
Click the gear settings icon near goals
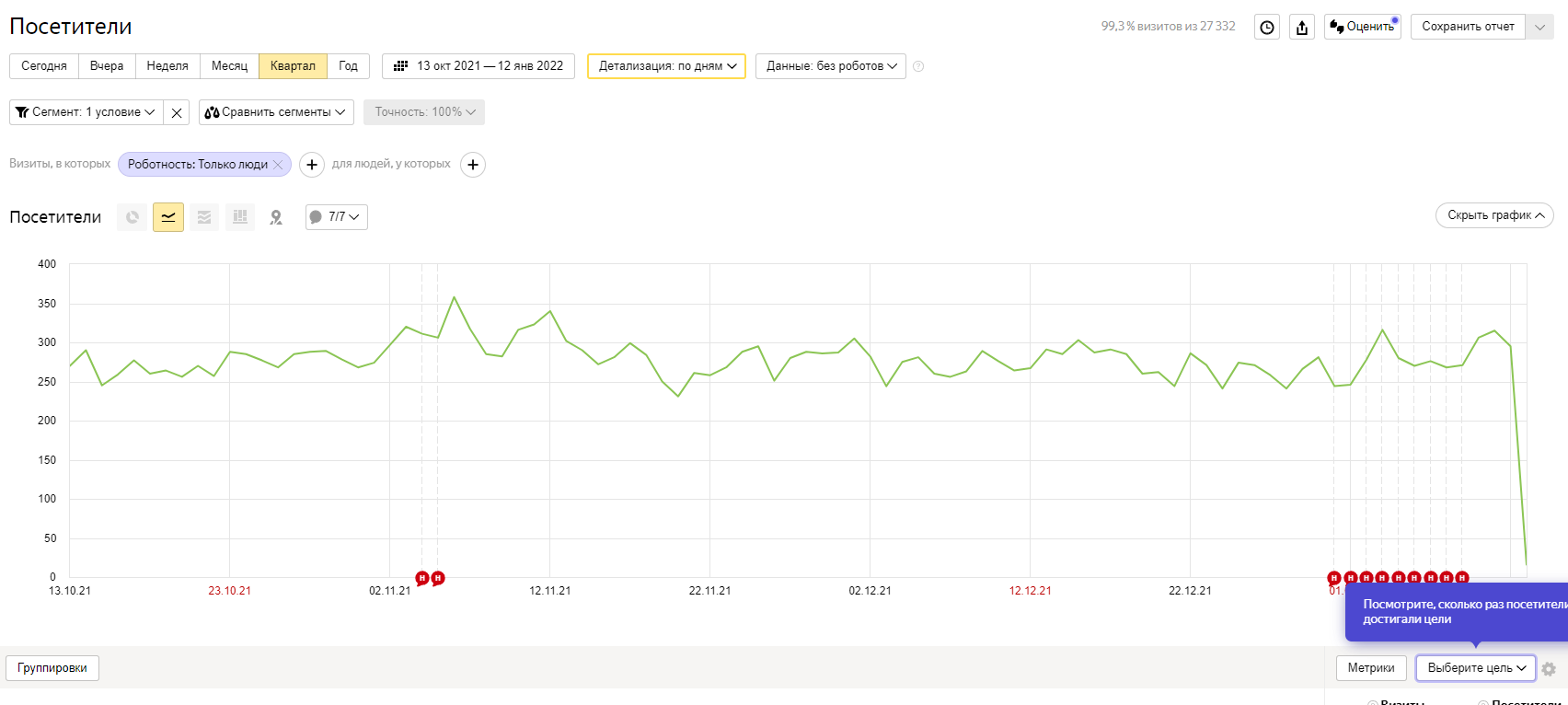[1549, 669]
